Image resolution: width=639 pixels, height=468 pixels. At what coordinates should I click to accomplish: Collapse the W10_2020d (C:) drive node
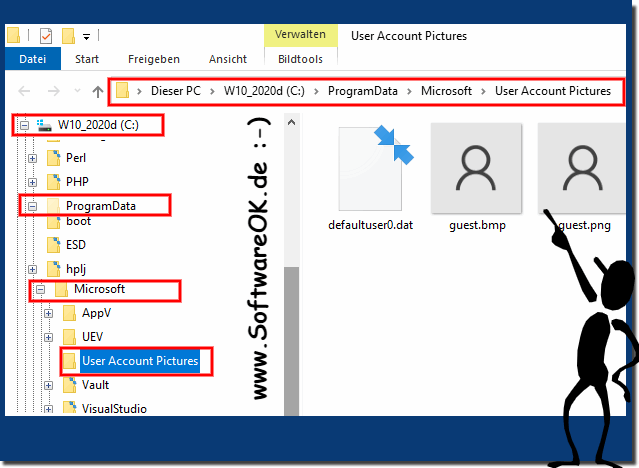coord(24,125)
